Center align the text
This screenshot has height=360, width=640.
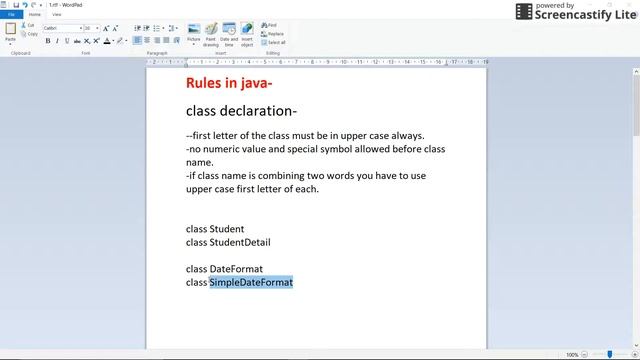147,40
